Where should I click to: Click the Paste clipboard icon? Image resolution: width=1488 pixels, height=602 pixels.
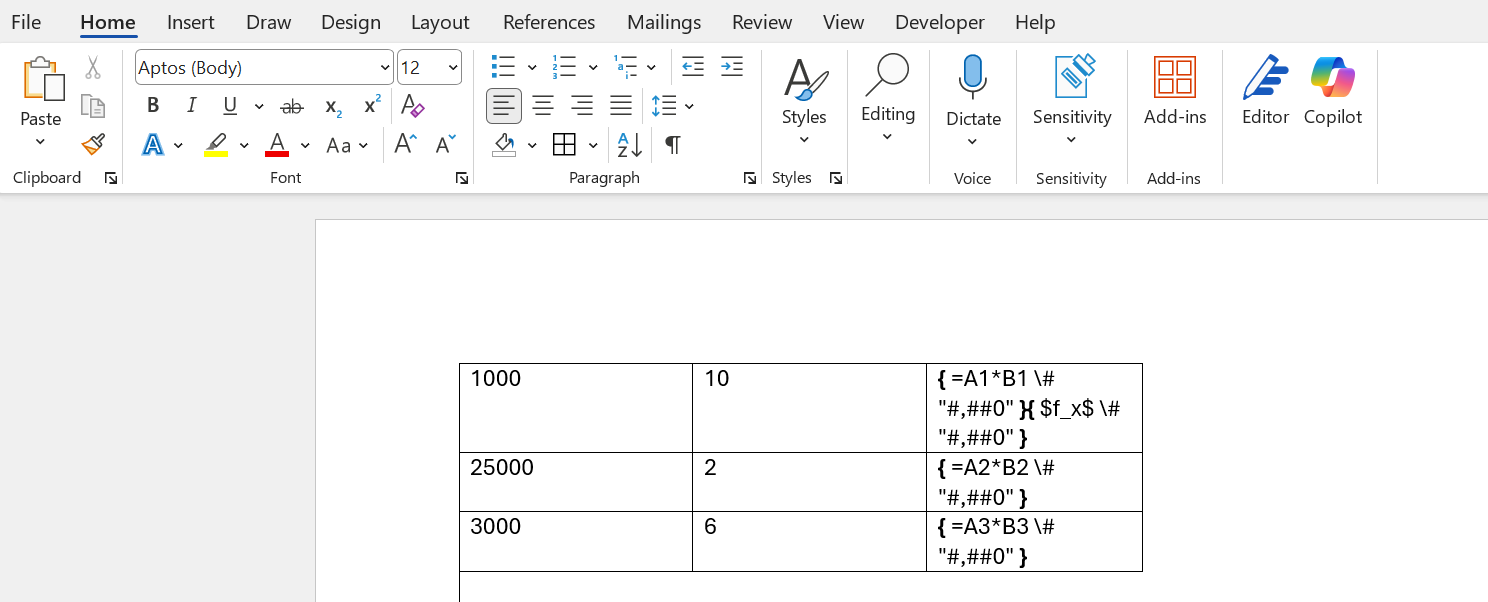click(42, 80)
